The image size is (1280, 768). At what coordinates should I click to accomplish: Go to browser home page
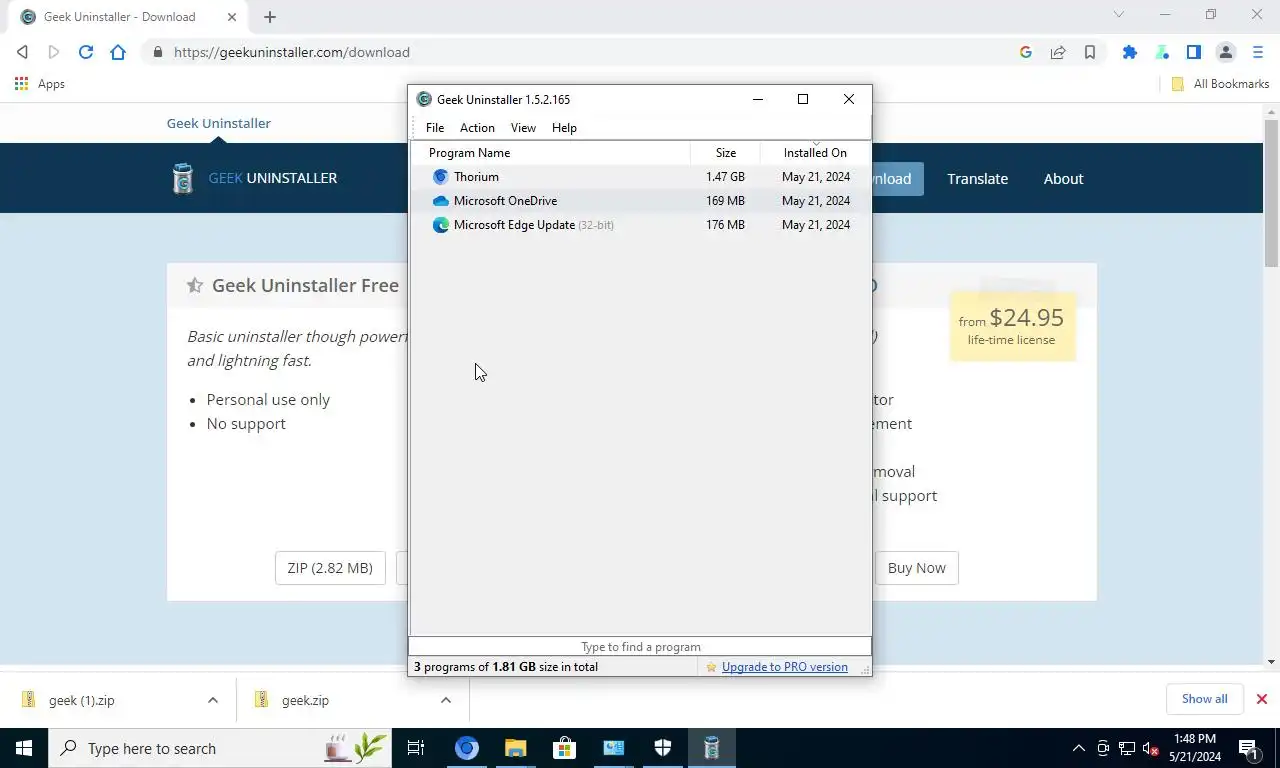click(118, 52)
